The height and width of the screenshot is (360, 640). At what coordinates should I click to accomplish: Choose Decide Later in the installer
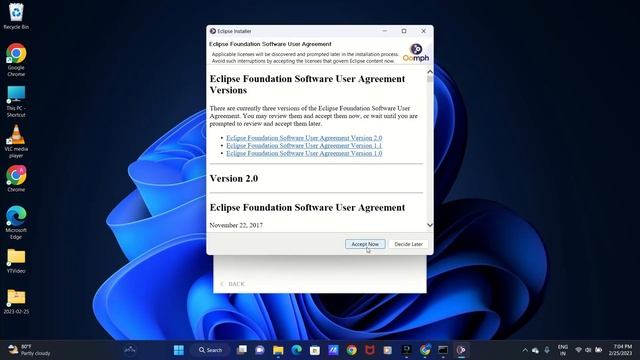point(408,244)
